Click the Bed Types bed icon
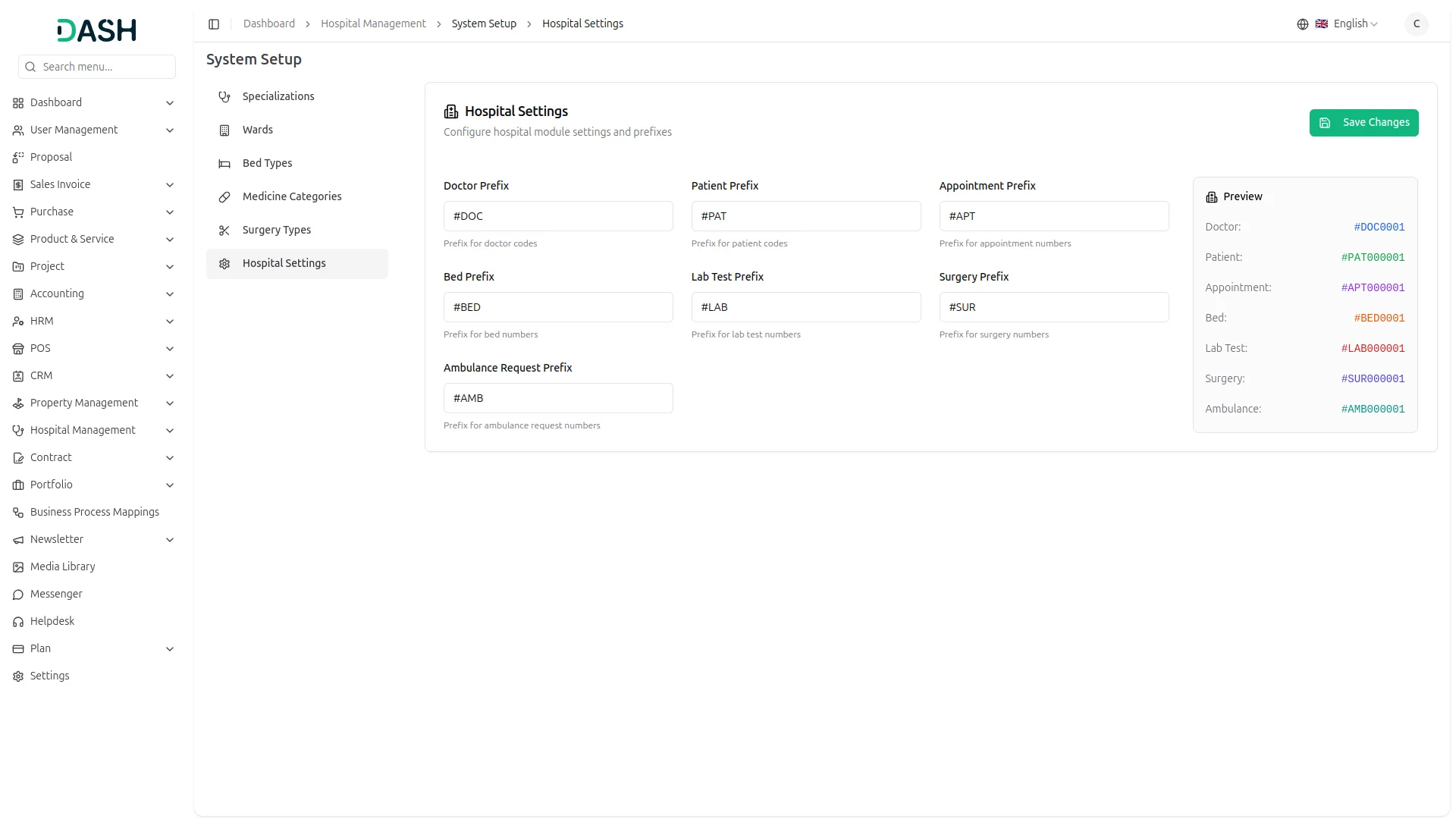This screenshot has height=819, width=1456. click(x=224, y=164)
